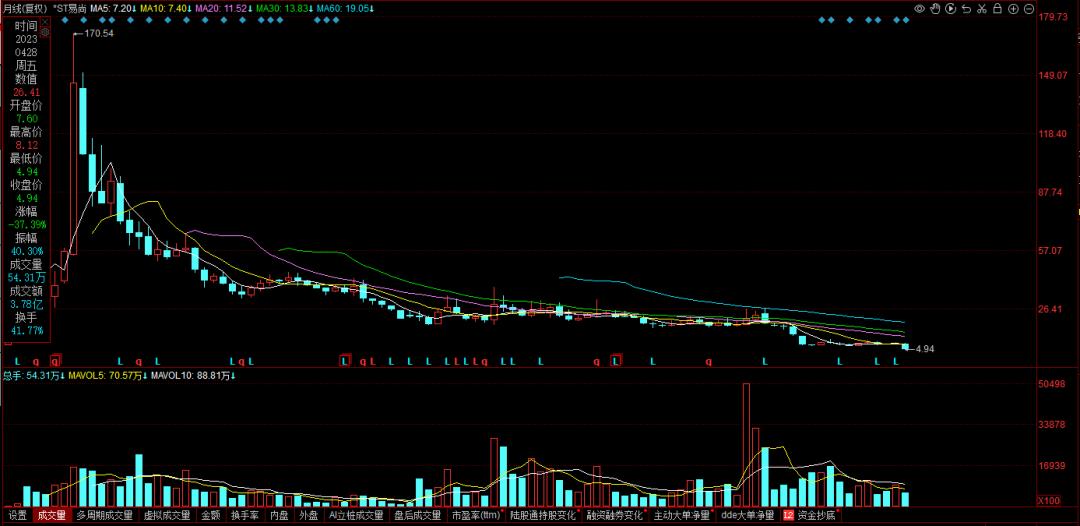1080x526 pixels.
Task: Click the 50498 volume axis value
Action: tap(1052, 383)
